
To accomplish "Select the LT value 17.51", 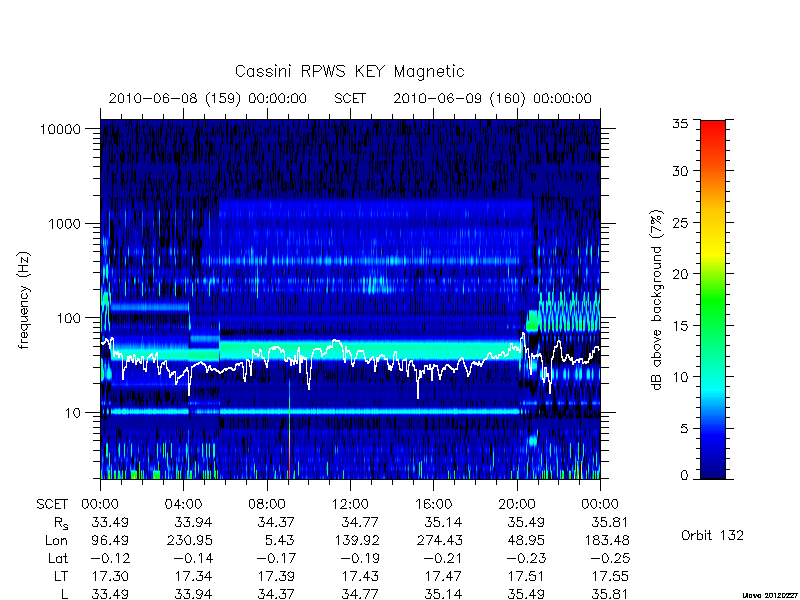I will point(527,577).
